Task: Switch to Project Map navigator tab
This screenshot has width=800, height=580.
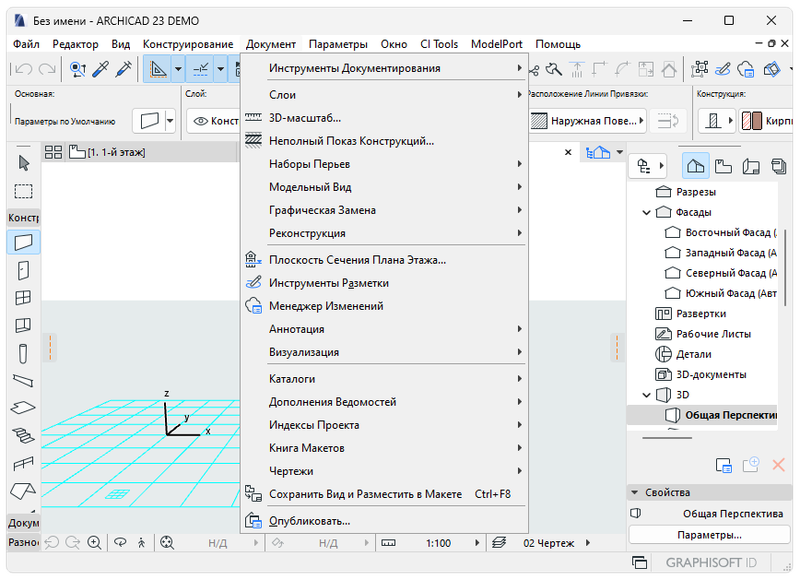Action: coord(695,166)
